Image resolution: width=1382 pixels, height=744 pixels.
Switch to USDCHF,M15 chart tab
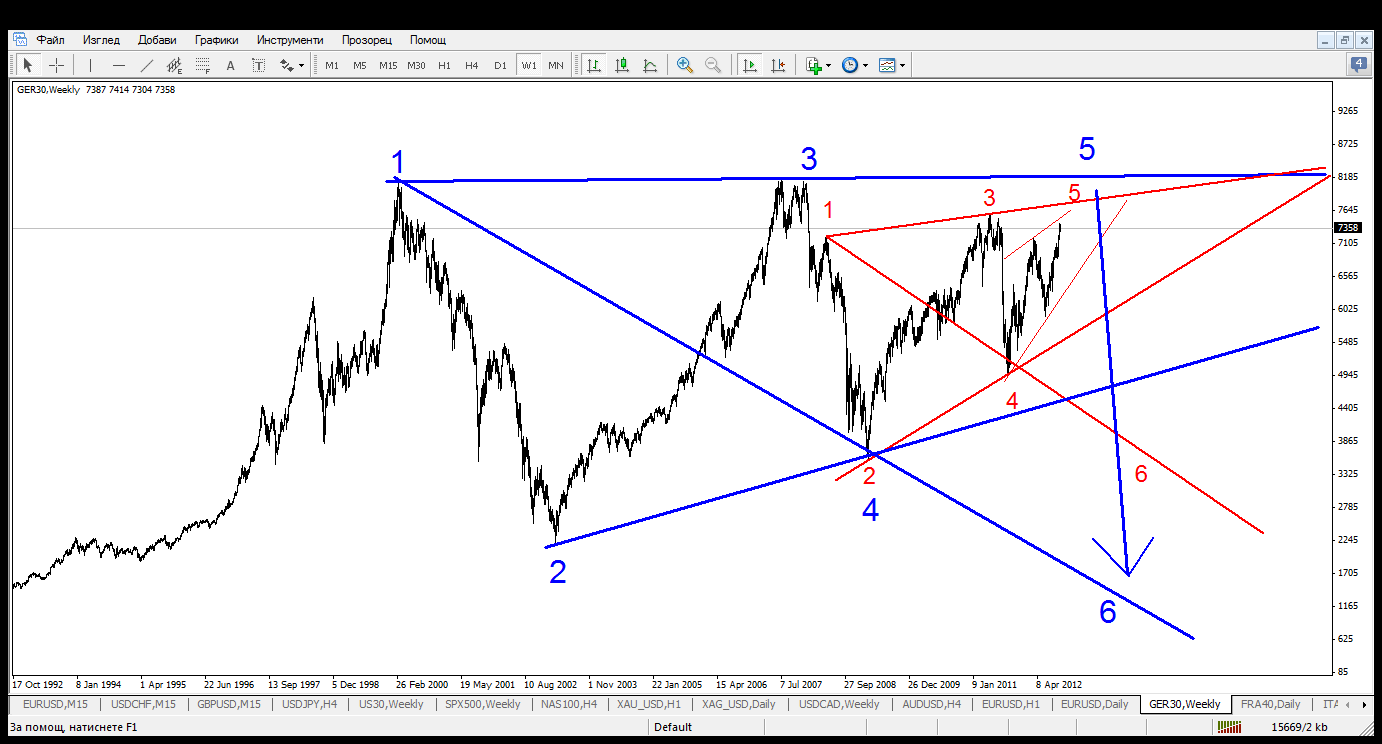point(144,704)
